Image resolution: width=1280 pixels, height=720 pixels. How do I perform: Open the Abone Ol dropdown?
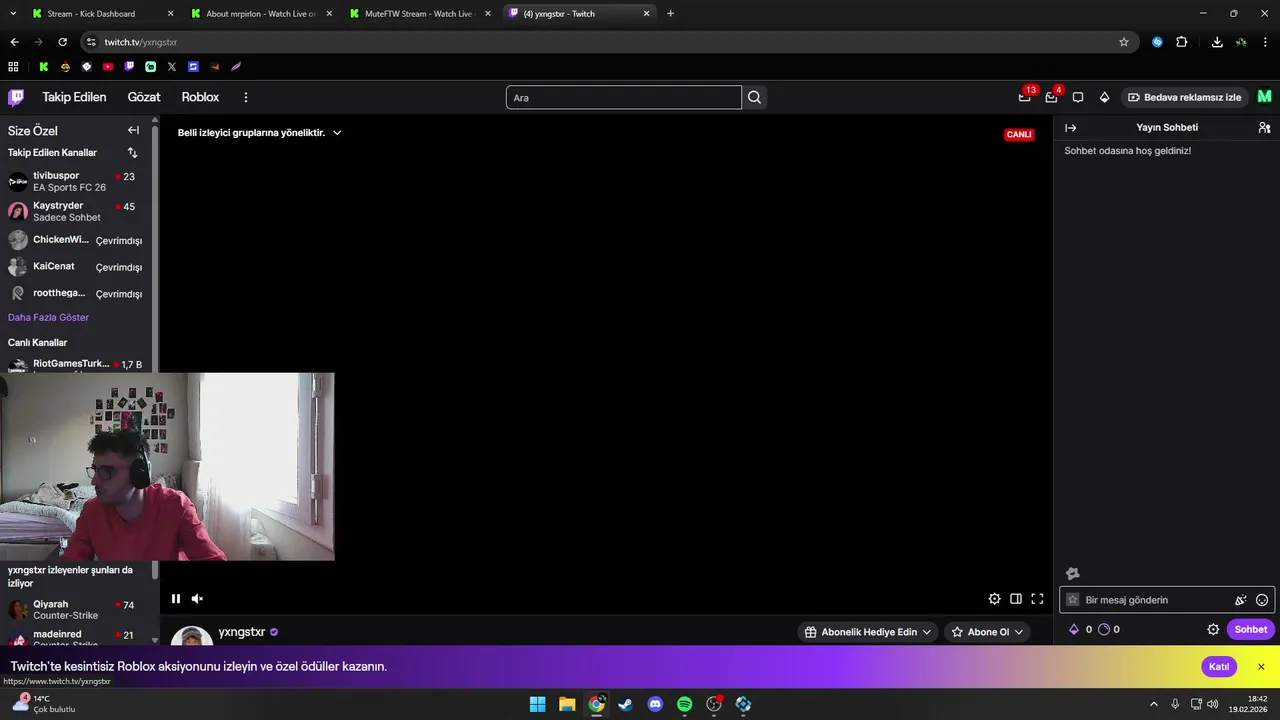tap(987, 632)
